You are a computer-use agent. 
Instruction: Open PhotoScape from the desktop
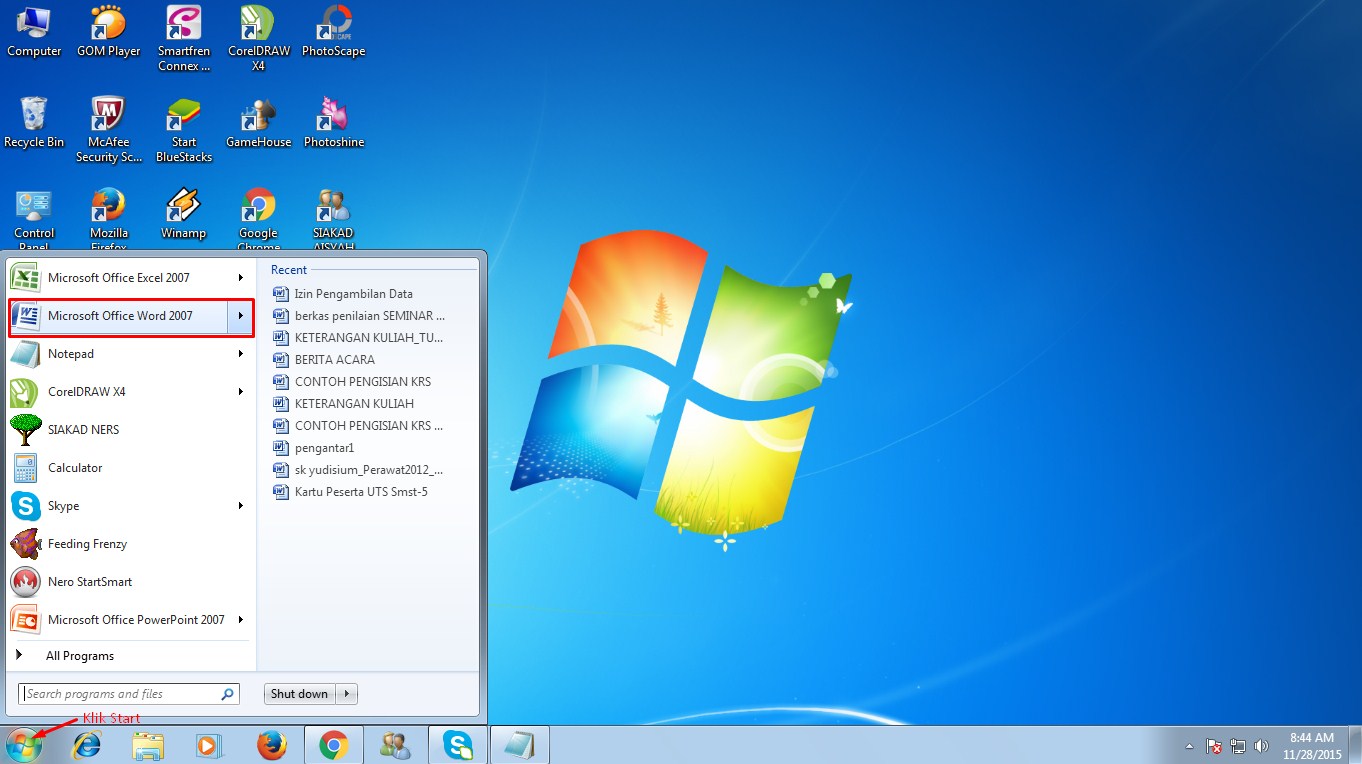pos(333,27)
